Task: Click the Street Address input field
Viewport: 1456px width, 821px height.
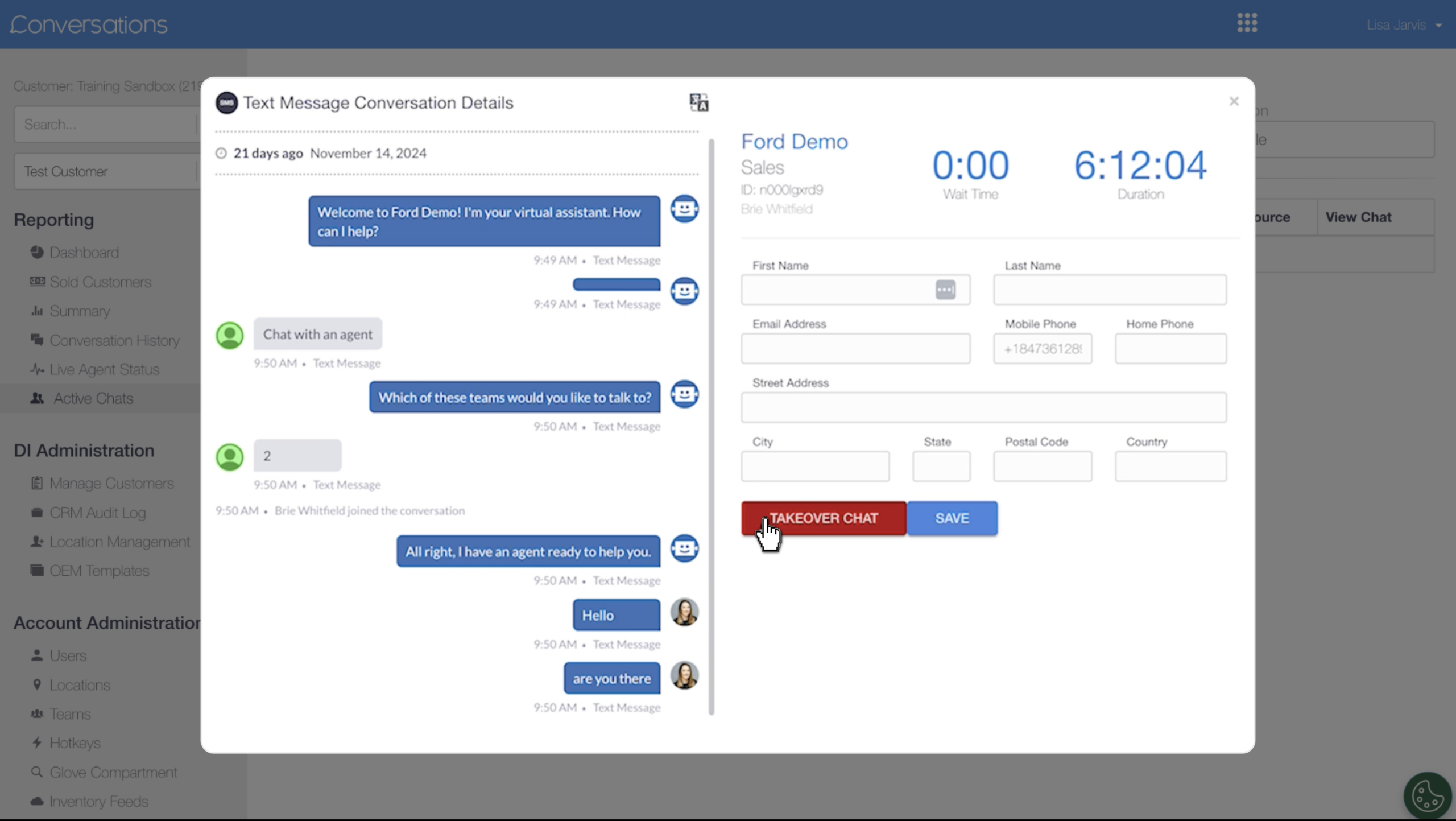Action: (983, 407)
